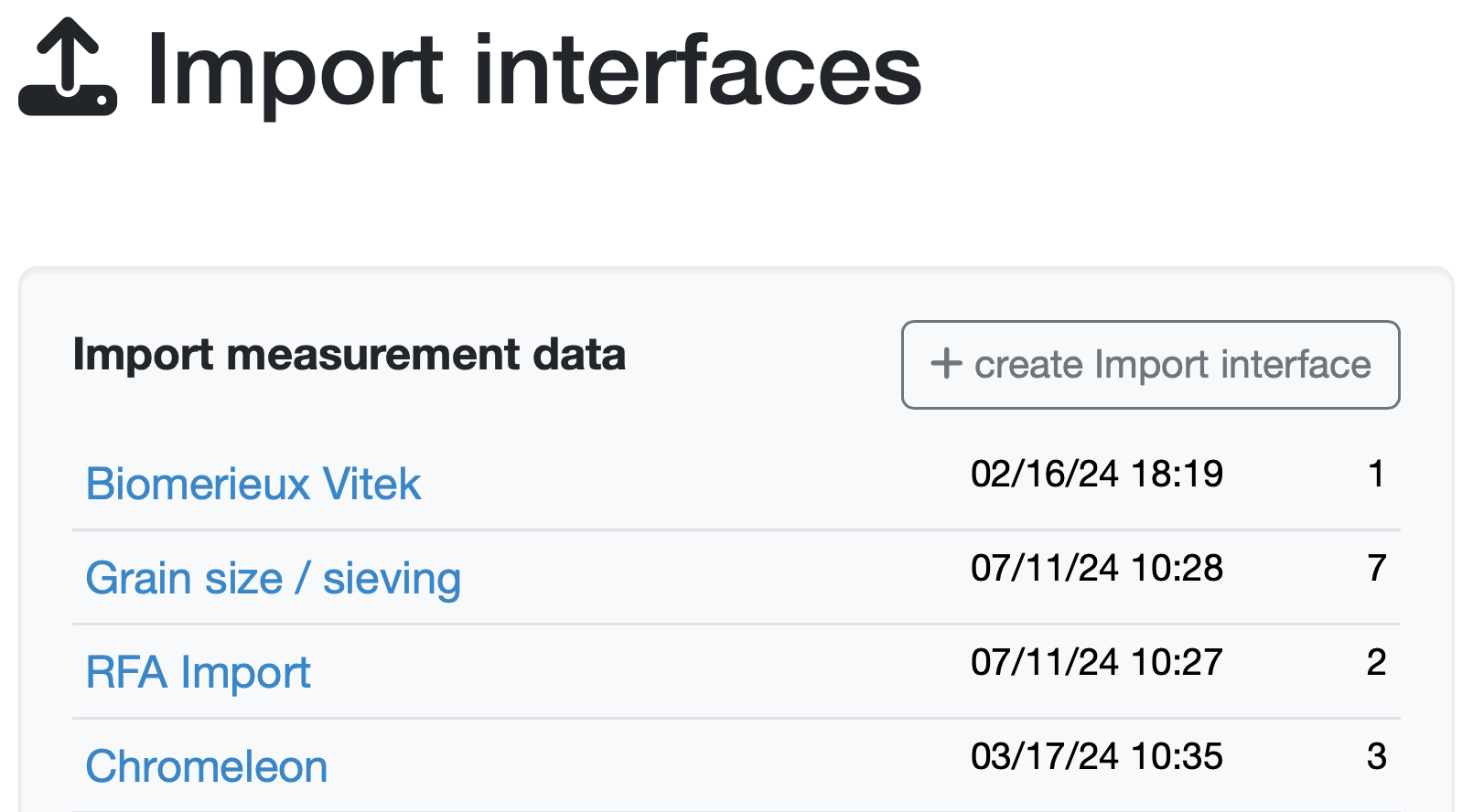
Task: Click the Import interfaces page title
Action: point(533,69)
